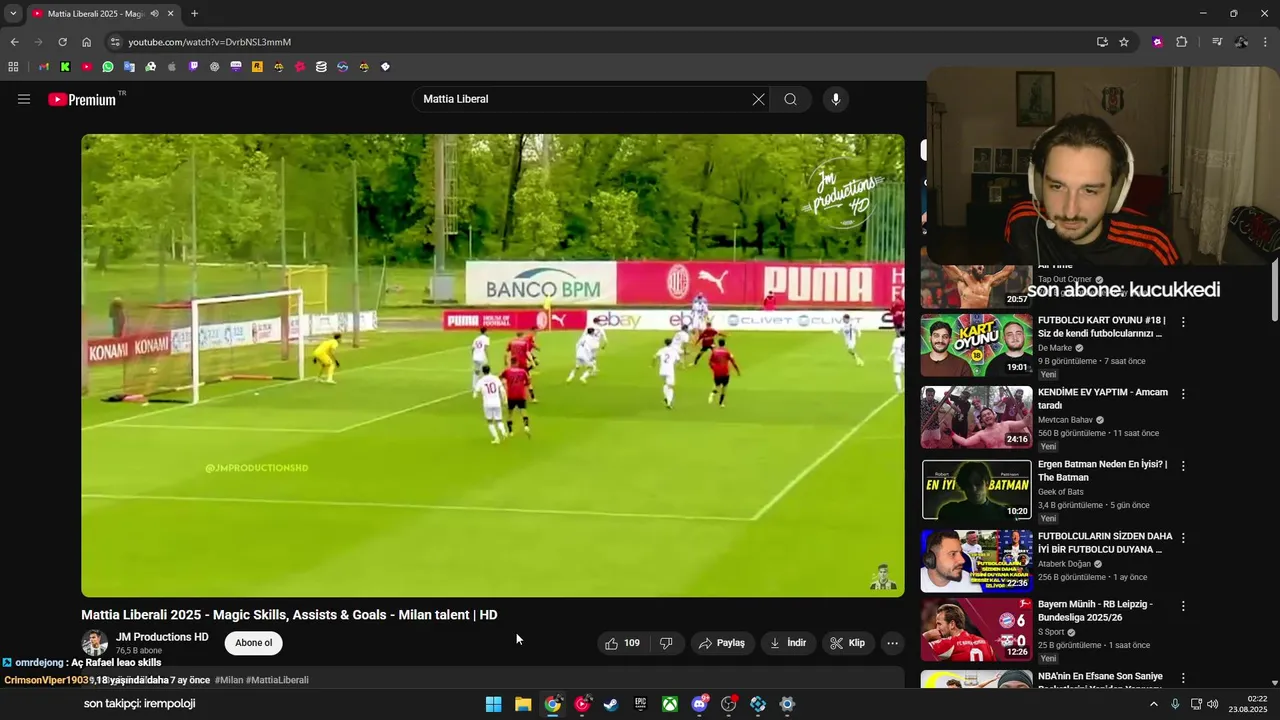Screen dimensions: 1280x720
Task: Click the #Milan hashtag
Action: (x=229, y=680)
